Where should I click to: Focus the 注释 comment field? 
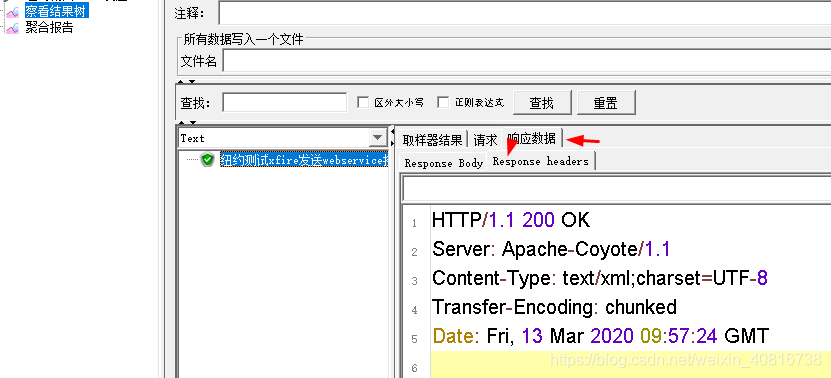525,13
